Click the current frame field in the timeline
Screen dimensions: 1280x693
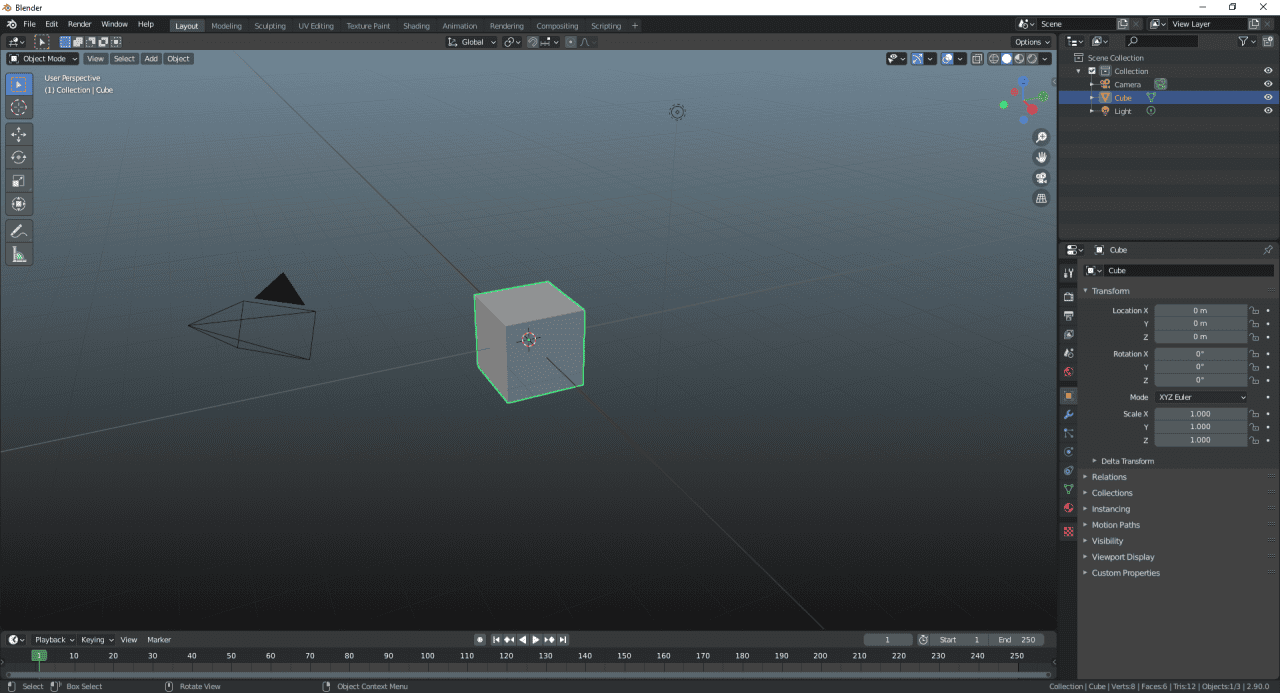[x=887, y=639]
